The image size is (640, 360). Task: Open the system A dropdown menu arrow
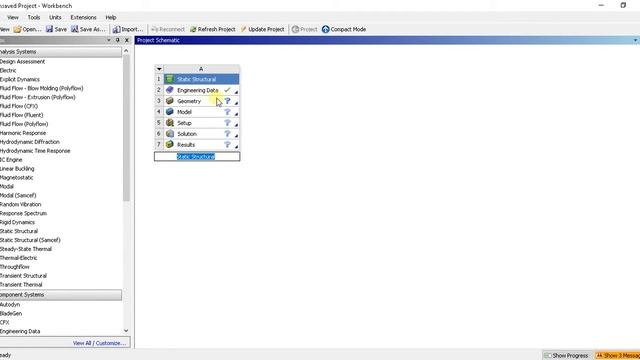tap(159, 69)
